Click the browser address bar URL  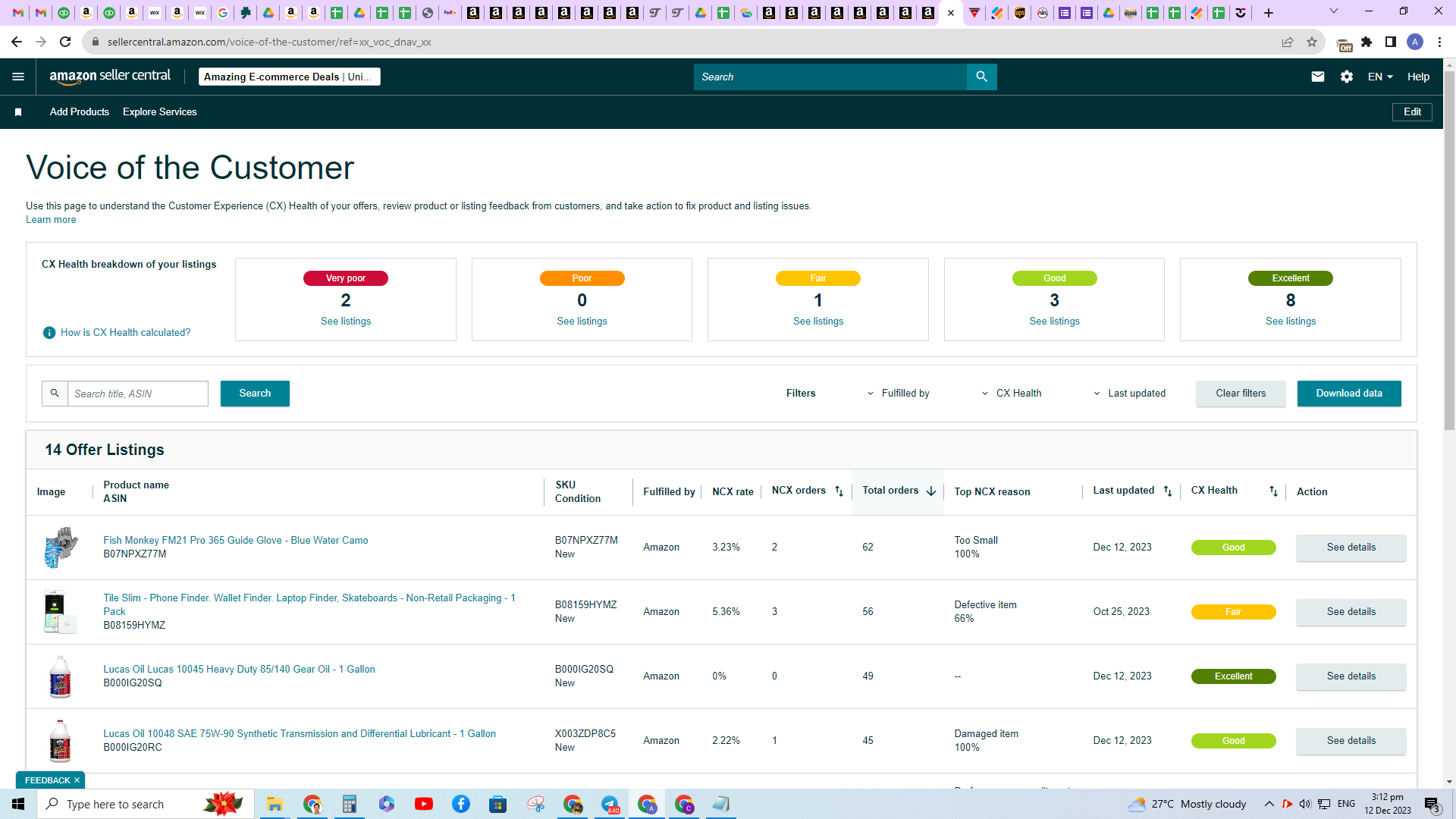[x=269, y=42]
